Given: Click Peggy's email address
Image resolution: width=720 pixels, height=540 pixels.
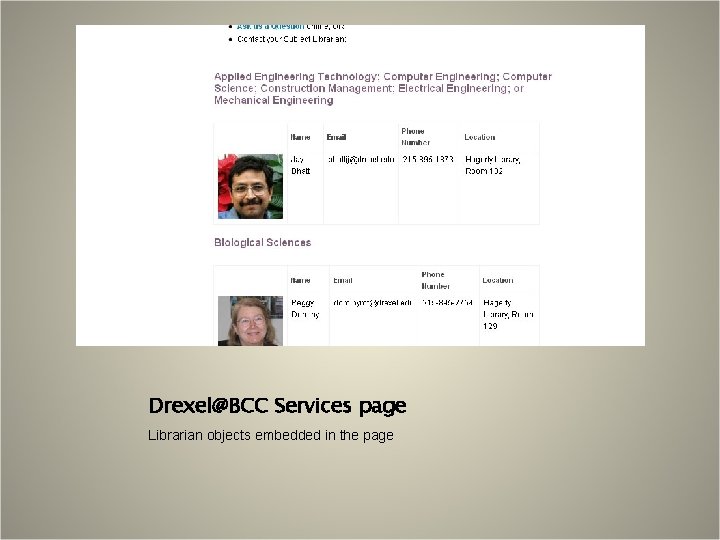Looking at the screenshot, I should pyautogui.click(x=372, y=303).
